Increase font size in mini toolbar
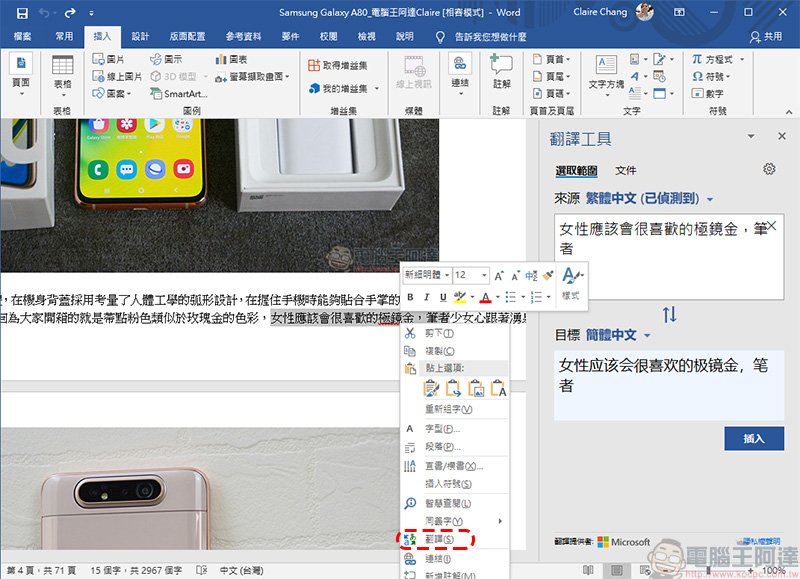The image size is (800, 579). (x=498, y=276)
